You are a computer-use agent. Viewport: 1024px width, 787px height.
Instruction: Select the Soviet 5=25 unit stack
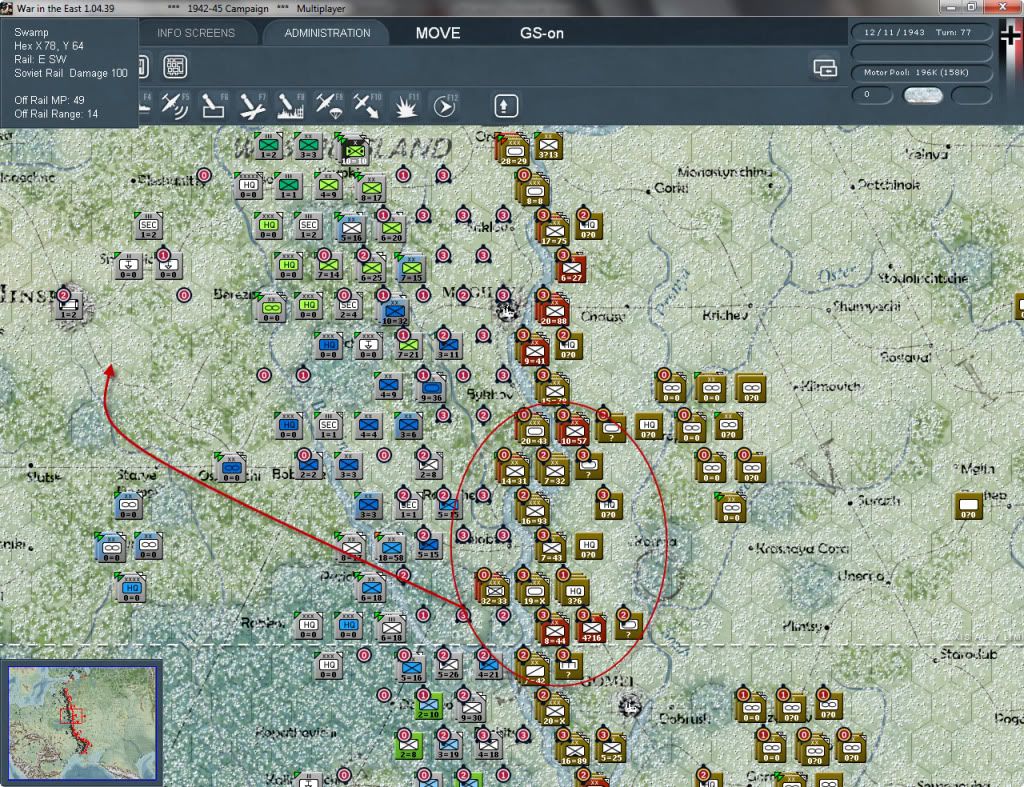pyautogui.click(x=611, y=748)
